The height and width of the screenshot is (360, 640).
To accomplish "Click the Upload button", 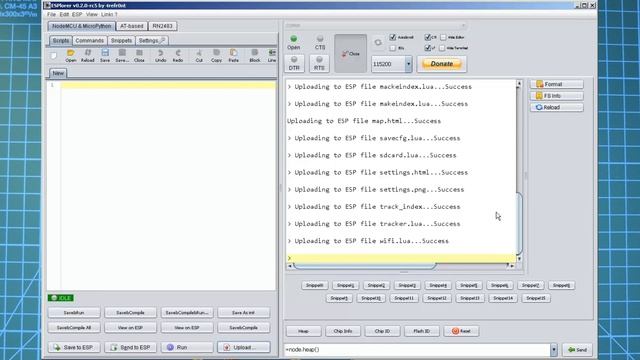I will click(244, 347).
